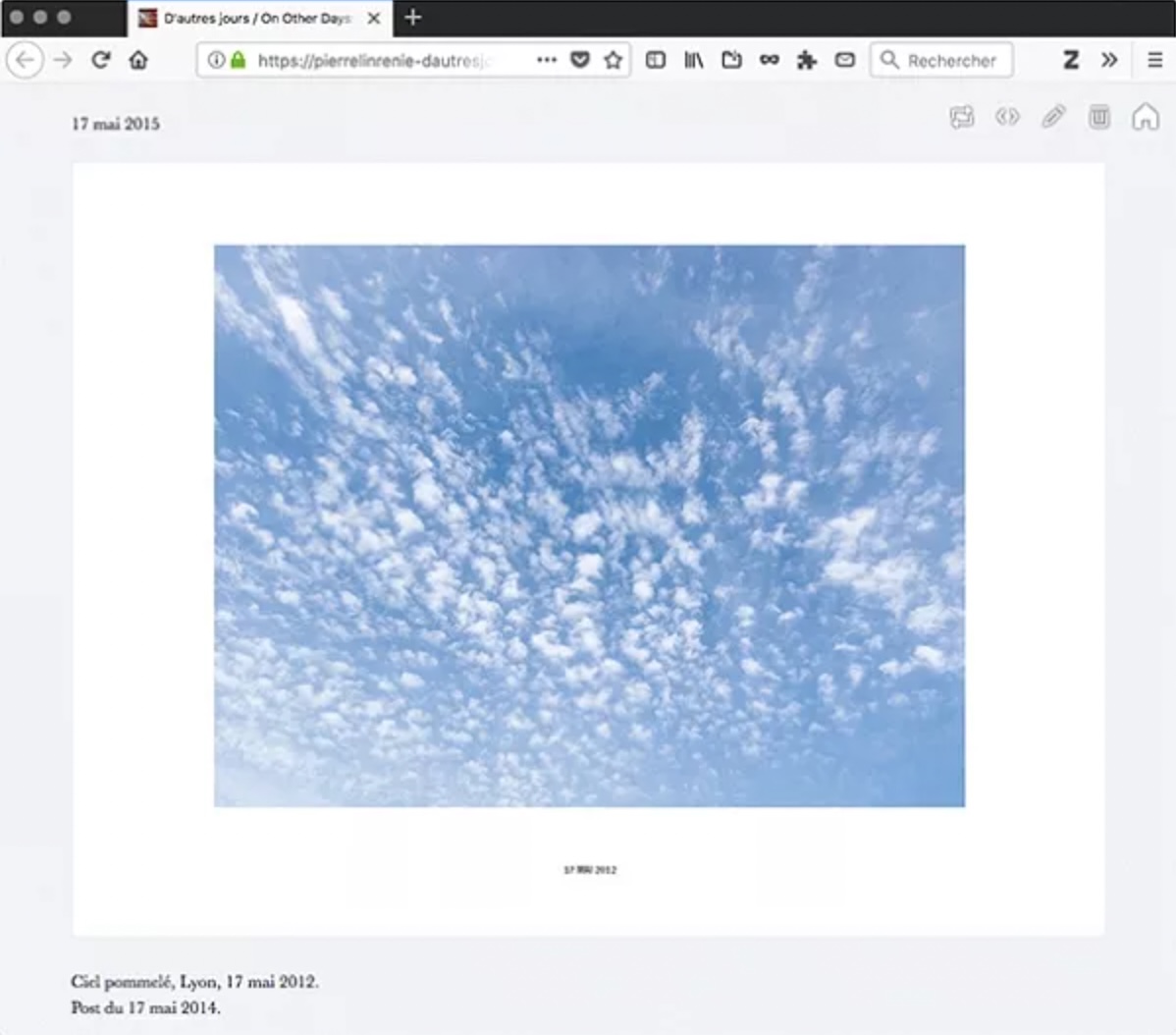Click the browser back button
The height and width of the screenshot is (1035, 1176).
click(25, 60)
